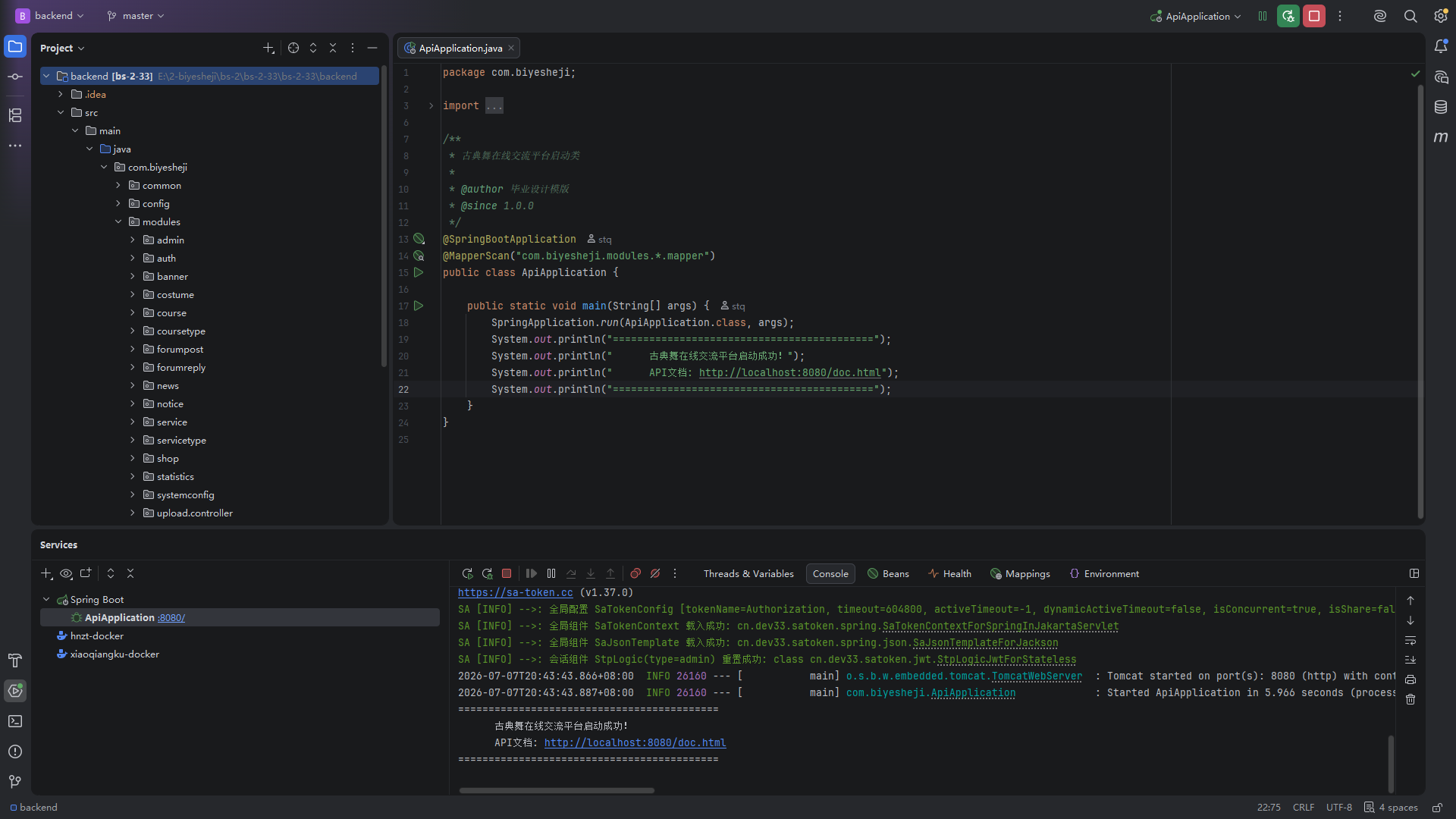Viewport: 1456px width, 819px height.
Task: Open the Notifications panel bell icon
Action: (x=1441, y=46)
